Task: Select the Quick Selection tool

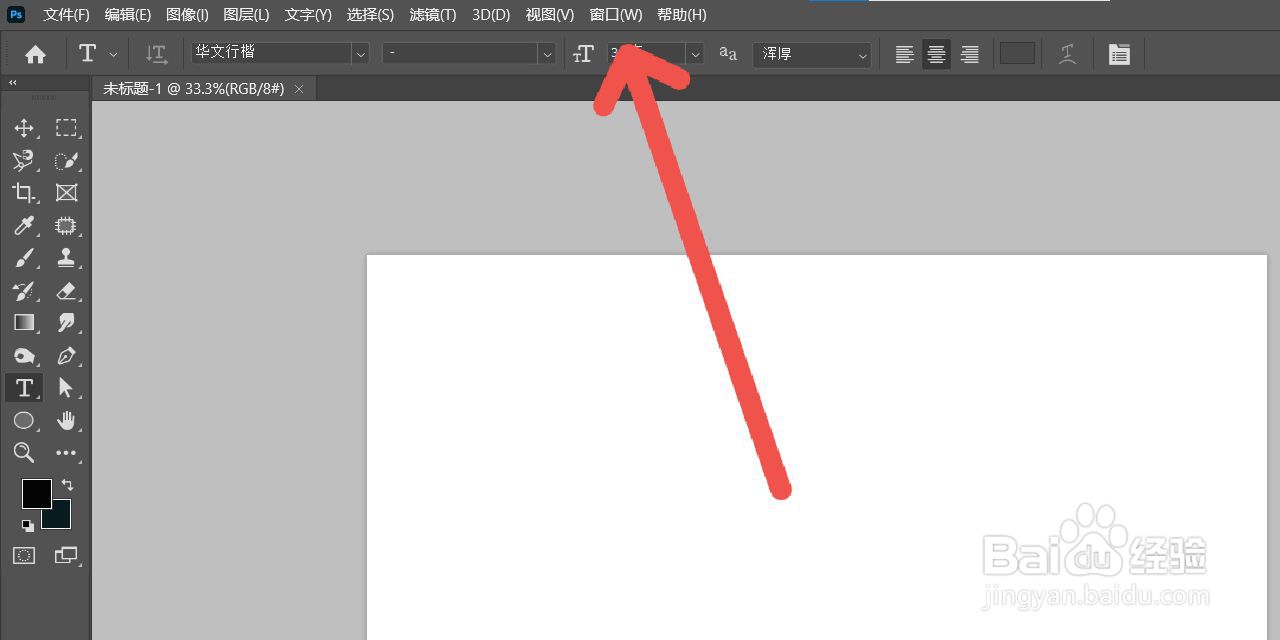Action: click(x=66, y=160)
